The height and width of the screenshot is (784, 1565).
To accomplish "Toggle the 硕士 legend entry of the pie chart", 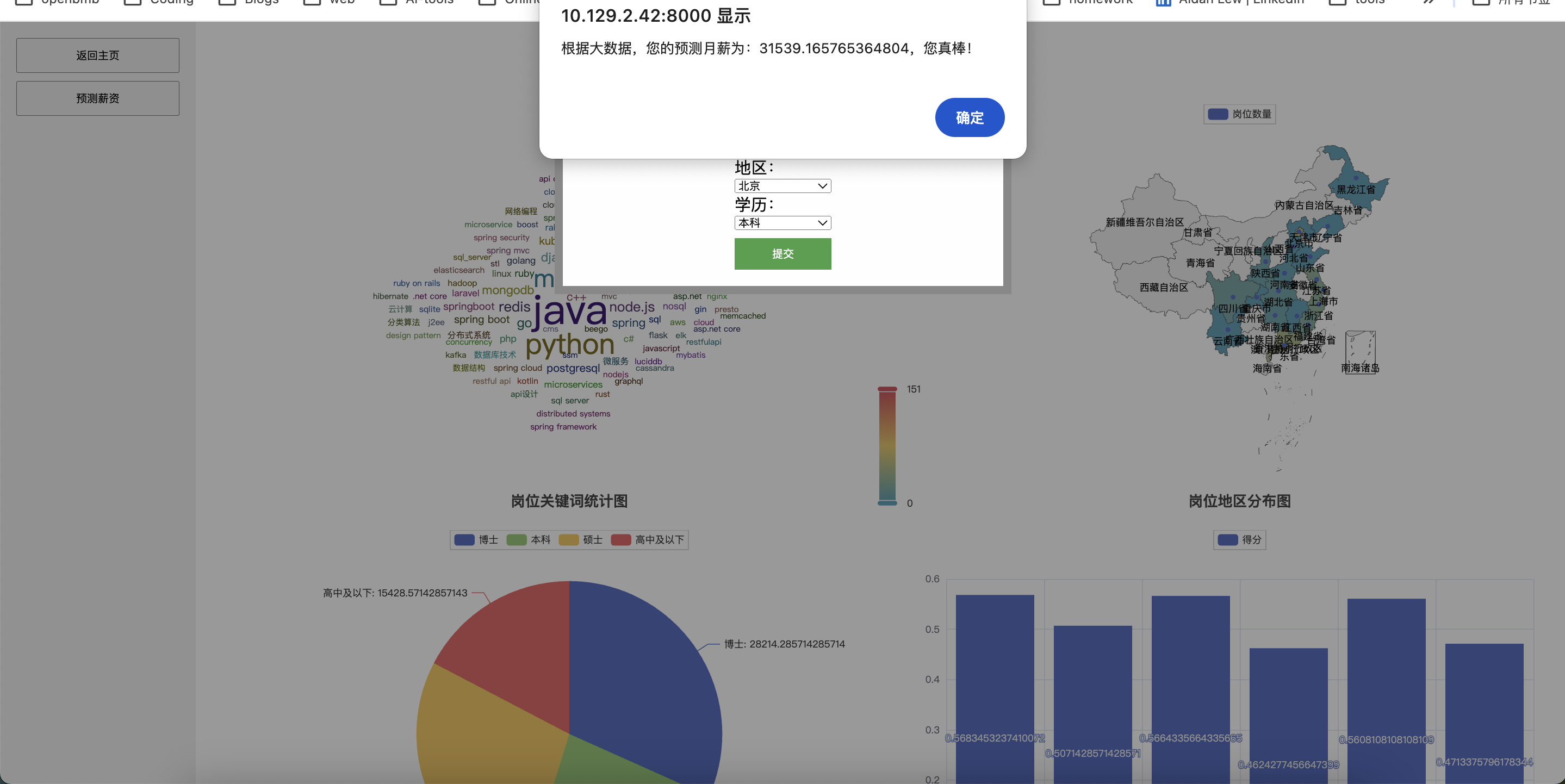I will 581,540.
